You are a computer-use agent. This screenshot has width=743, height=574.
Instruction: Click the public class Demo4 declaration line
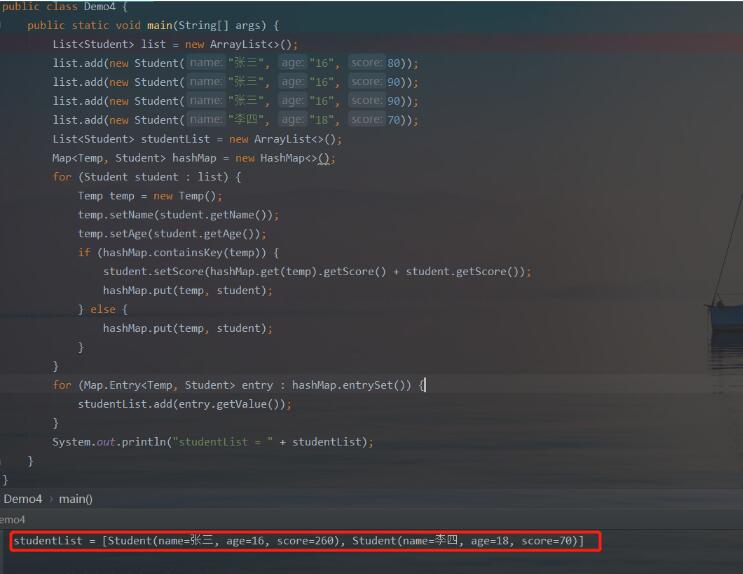[64, 7]
